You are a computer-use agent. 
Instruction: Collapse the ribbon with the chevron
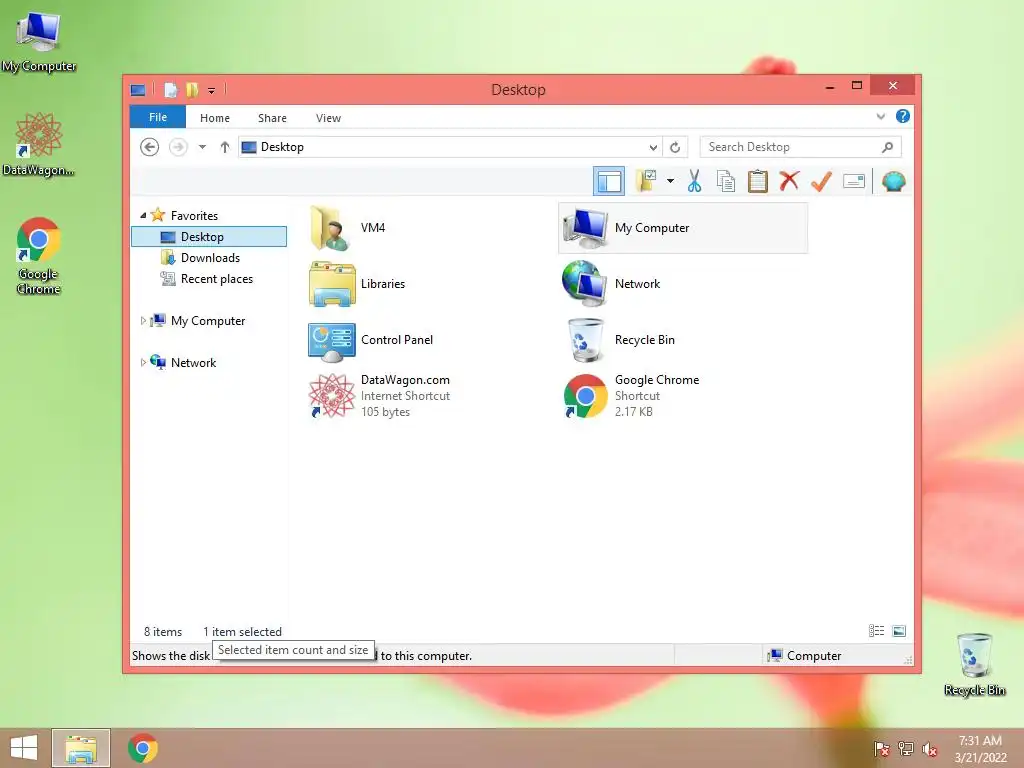[880, 116]
